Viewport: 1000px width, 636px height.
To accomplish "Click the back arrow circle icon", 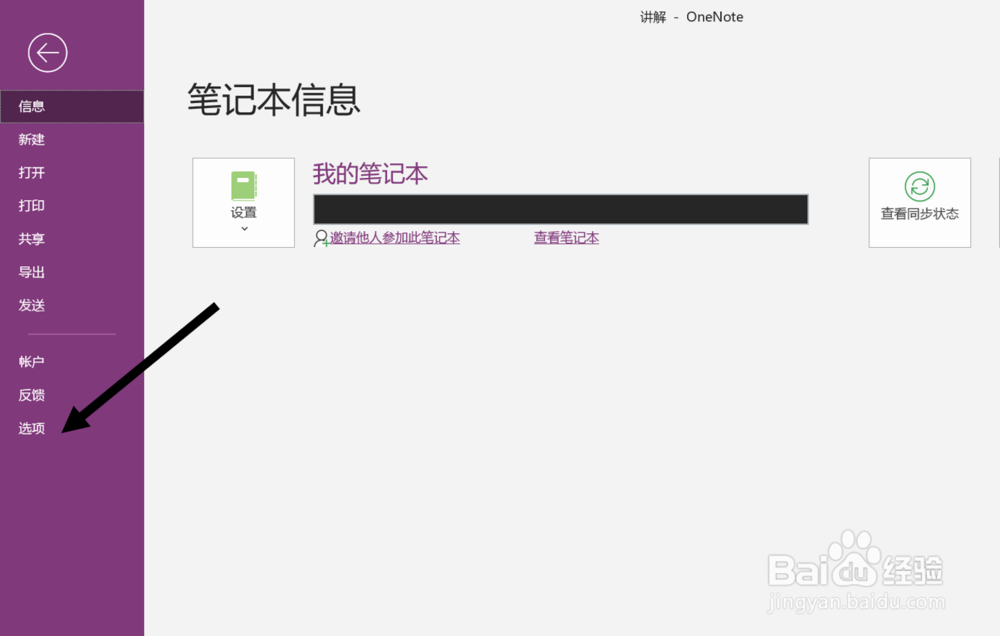I will tap(48, 52).
